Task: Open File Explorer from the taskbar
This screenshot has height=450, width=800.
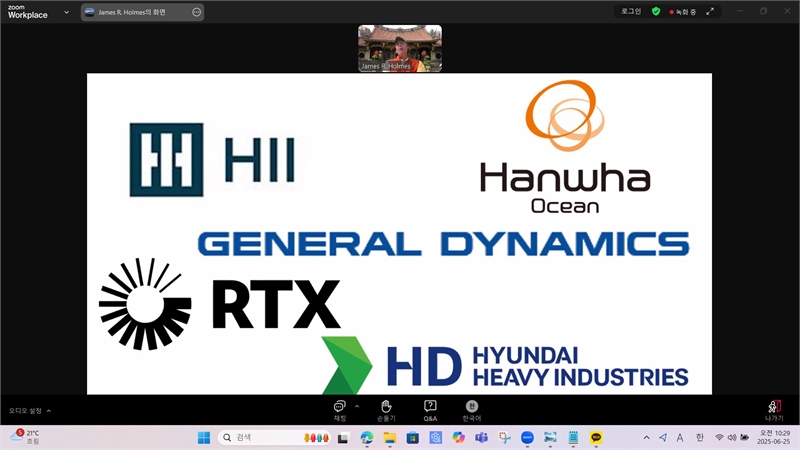Action: coord(390,438)
